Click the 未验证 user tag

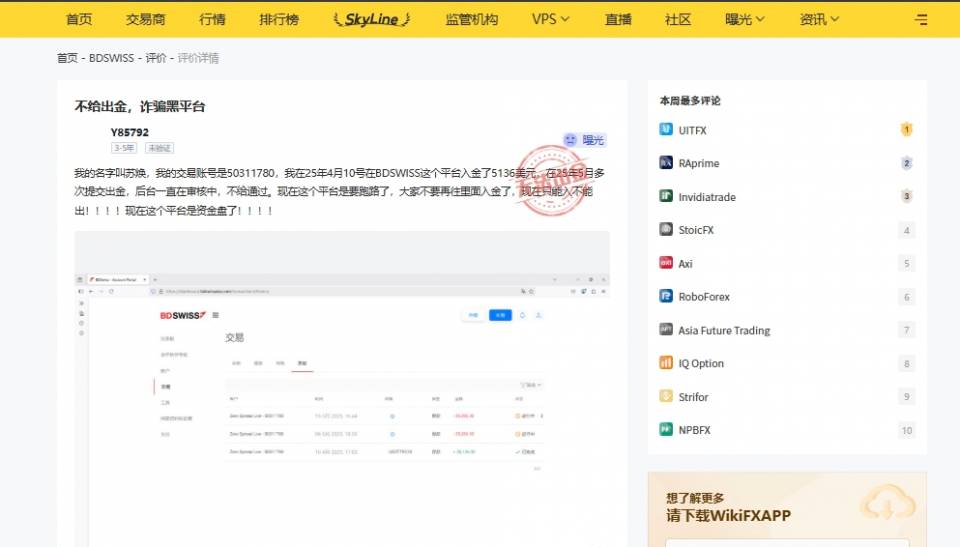159,148
